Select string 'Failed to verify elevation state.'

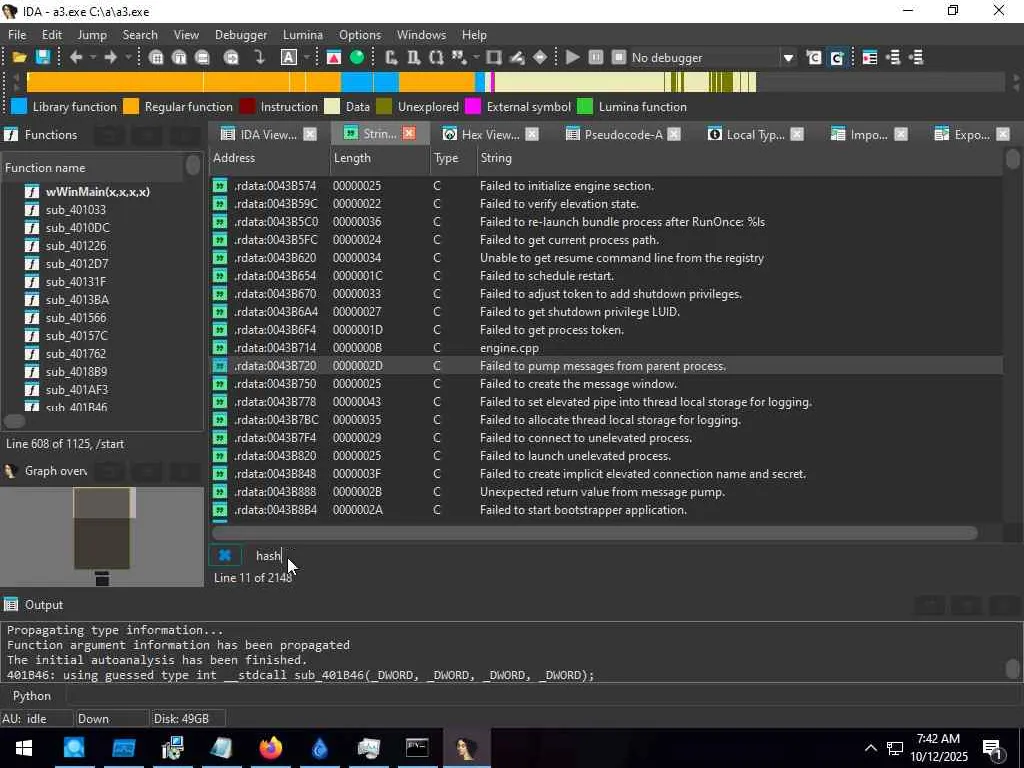[x=606, y=204]
